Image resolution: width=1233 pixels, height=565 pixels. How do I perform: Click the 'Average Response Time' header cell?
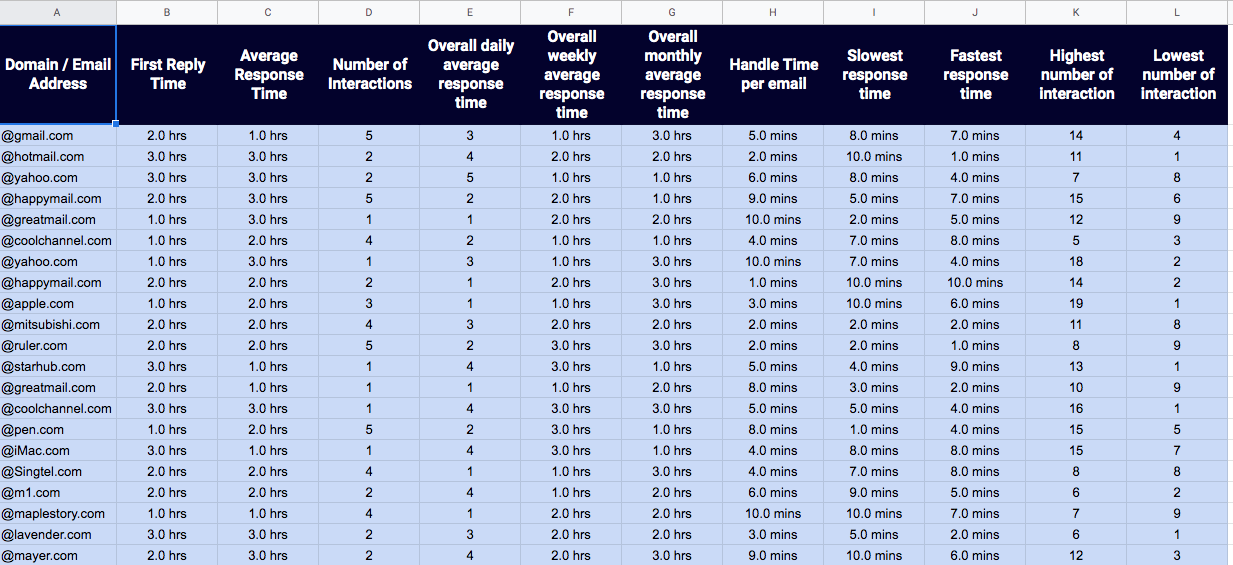[268, 74]
